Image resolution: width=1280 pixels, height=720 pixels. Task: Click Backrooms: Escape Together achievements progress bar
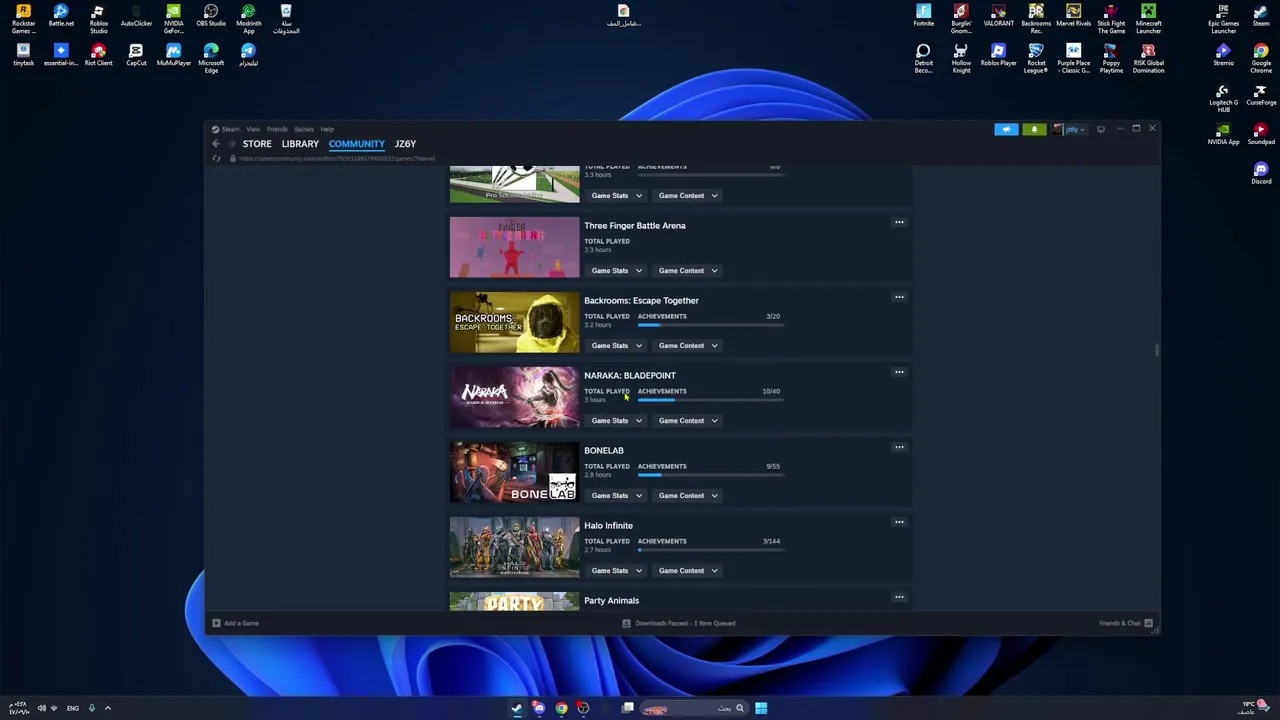[709, 325]
